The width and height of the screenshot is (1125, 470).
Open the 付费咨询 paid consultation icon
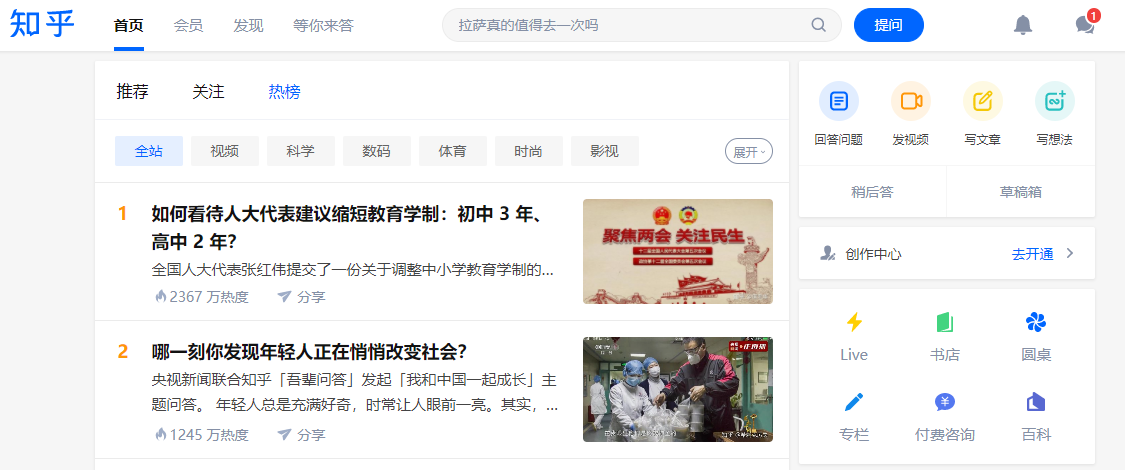pyautogui.click(x=945, y=403)
